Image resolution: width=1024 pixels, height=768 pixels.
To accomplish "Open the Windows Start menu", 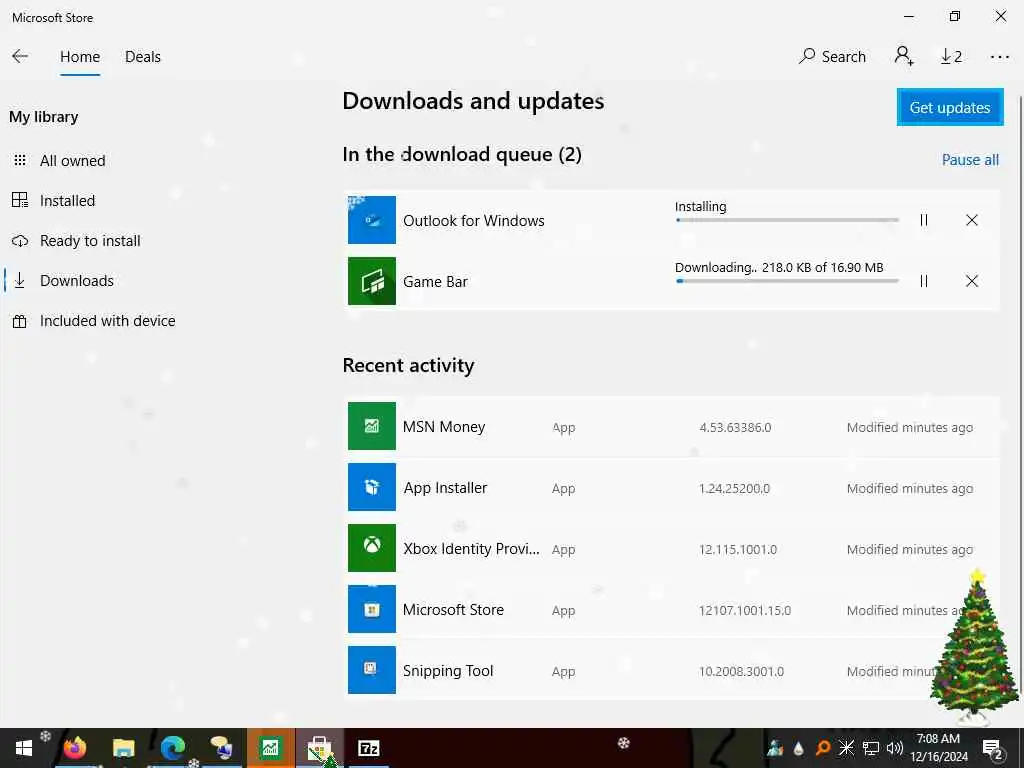I will 24,748.
